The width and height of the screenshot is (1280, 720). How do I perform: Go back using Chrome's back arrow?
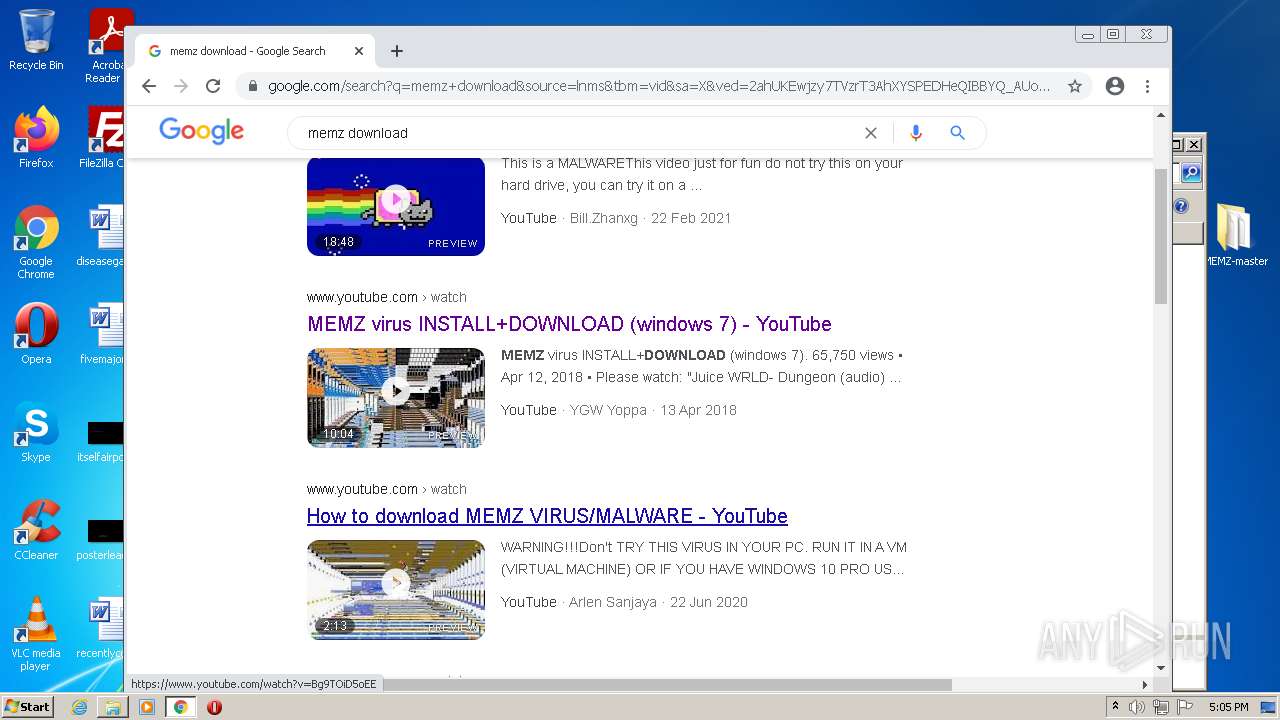pos(149,86)
